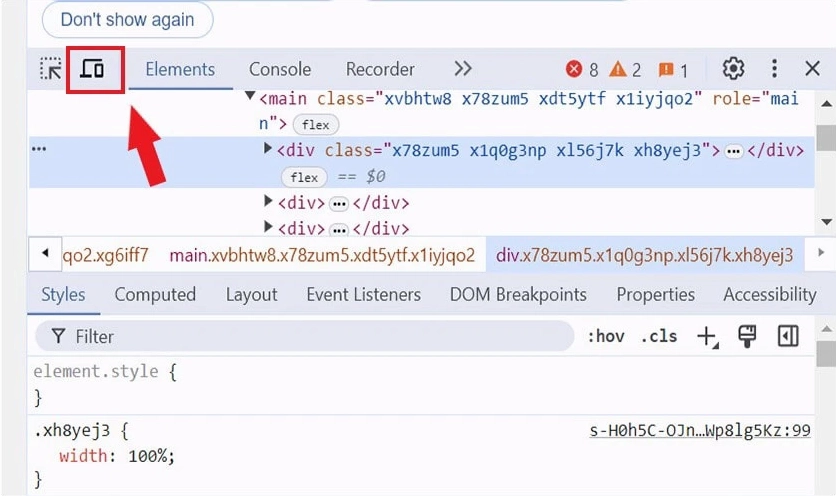Click the new style rule plus icon
This screenshot has width=836, height=496.
click(x=706, y=336)
